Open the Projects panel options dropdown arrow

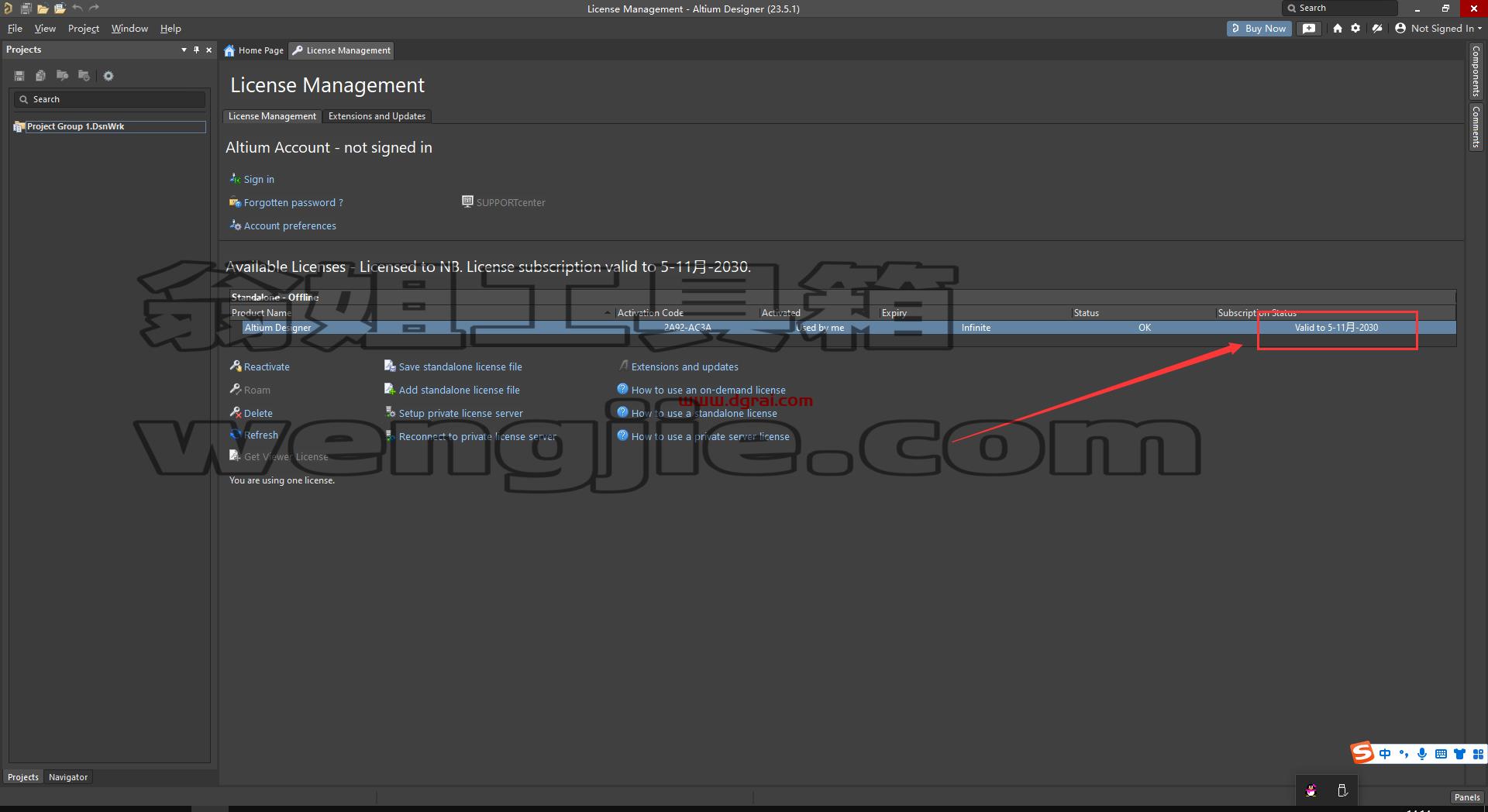[184, 50]
